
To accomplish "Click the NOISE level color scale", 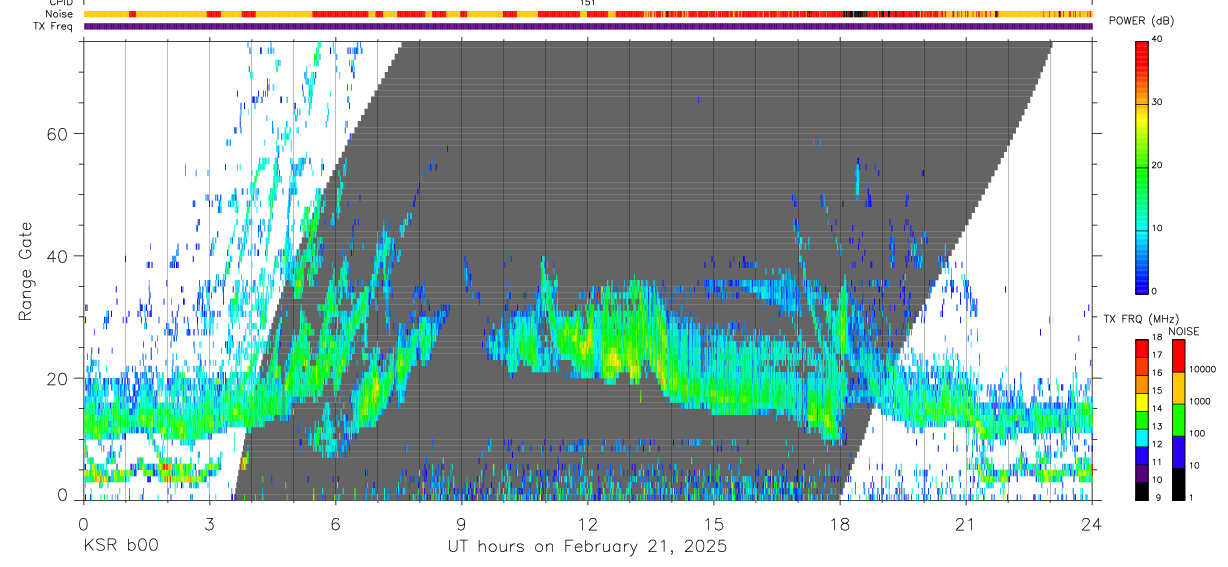I will click(1179, 419).
